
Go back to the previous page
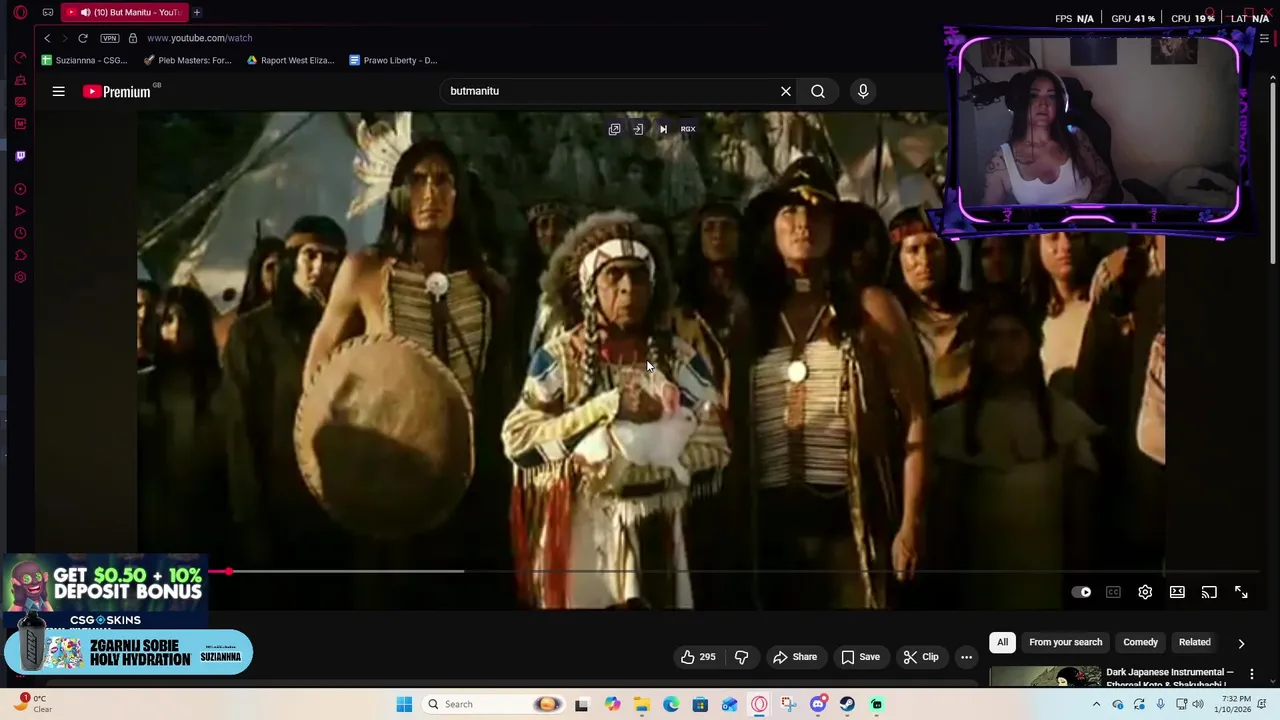click(x=47, y=38)
